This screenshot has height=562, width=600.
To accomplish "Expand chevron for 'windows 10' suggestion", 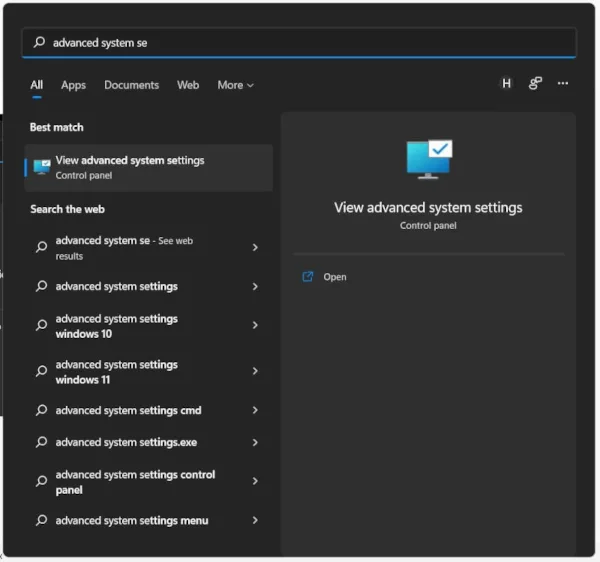I will pyautogui.click(x=255, y=325).
